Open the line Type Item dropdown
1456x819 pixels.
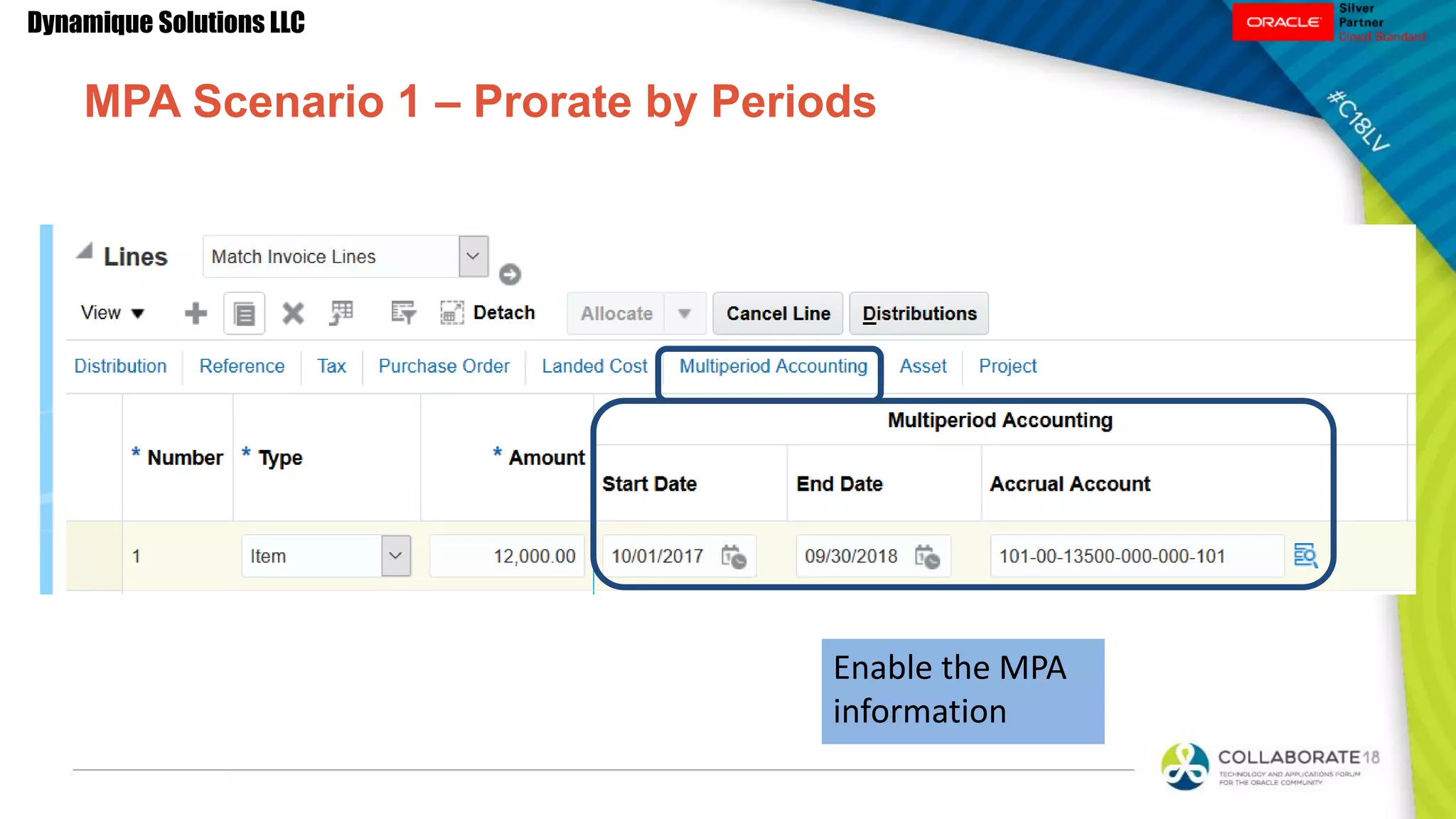click(396, 556)
